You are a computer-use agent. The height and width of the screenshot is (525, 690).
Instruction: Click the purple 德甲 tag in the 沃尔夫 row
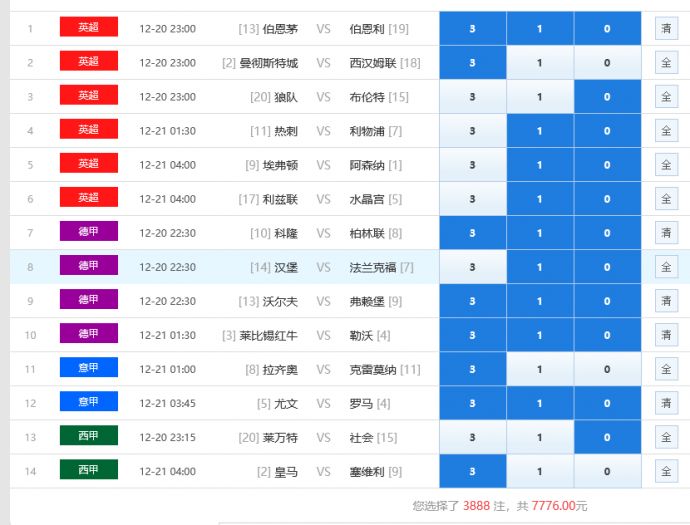coord(88,300)
